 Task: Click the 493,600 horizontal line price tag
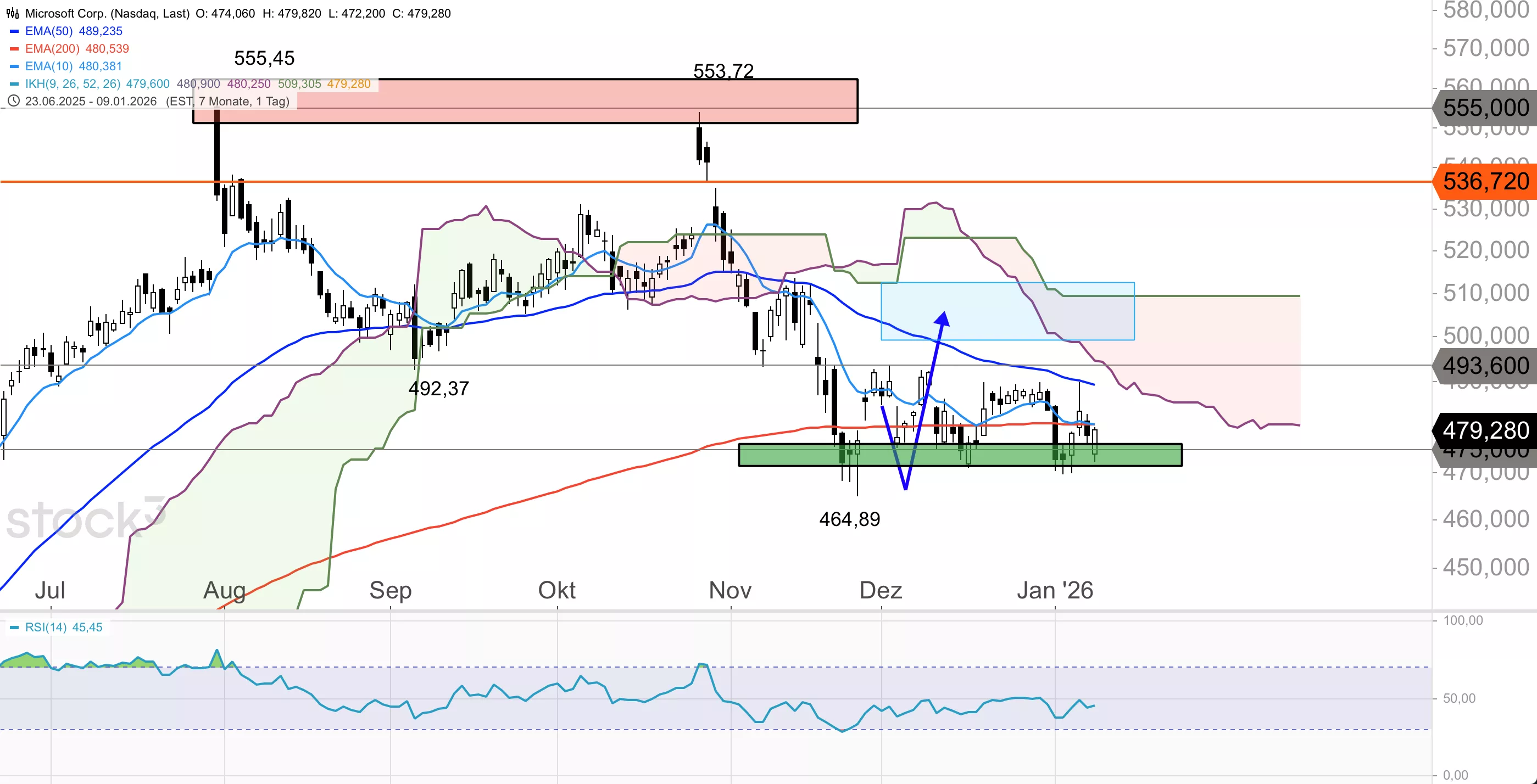click(1485, 366)
